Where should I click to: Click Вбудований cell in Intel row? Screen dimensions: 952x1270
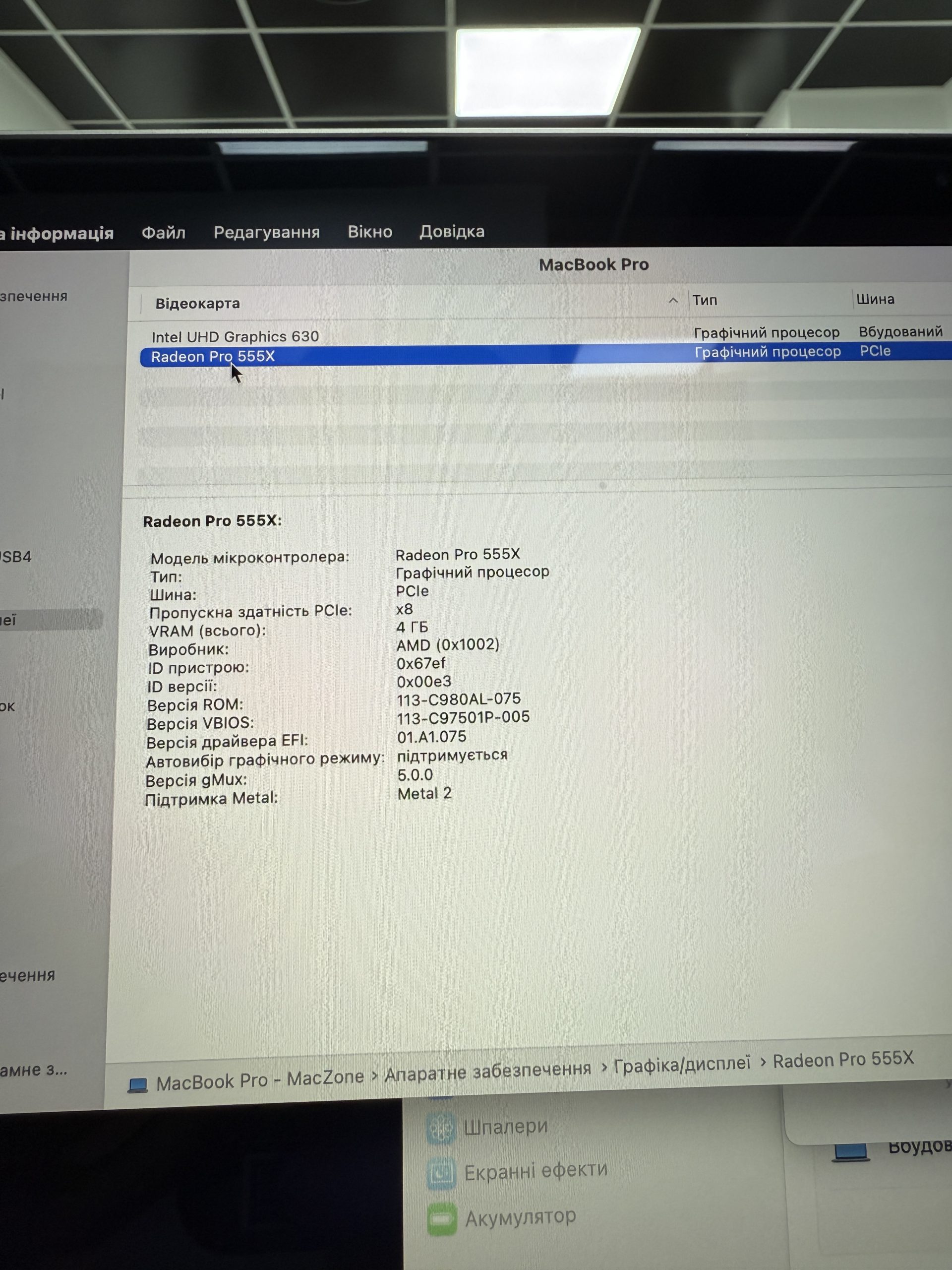[x=900, y=331]
